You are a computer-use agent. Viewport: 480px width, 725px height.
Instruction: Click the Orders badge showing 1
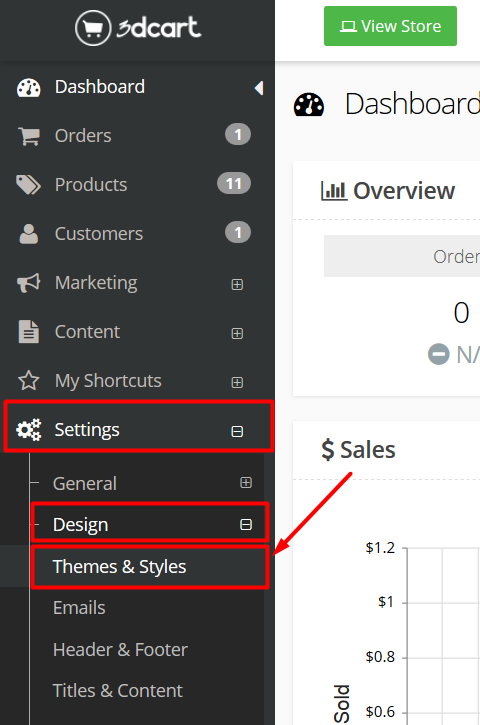click(x=238, y=135)
